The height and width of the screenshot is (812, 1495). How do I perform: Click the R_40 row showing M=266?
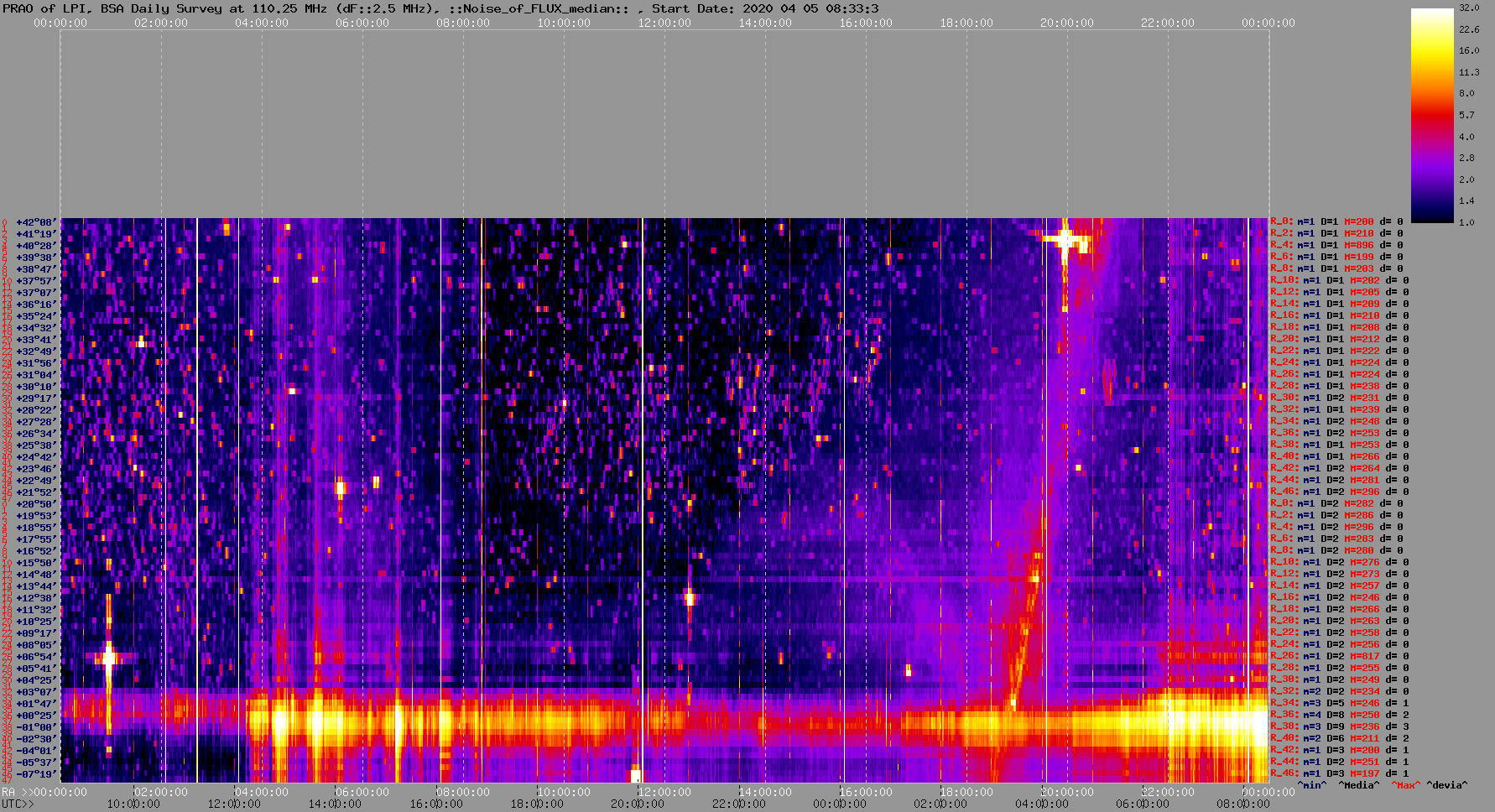(x=1339, y=456)
